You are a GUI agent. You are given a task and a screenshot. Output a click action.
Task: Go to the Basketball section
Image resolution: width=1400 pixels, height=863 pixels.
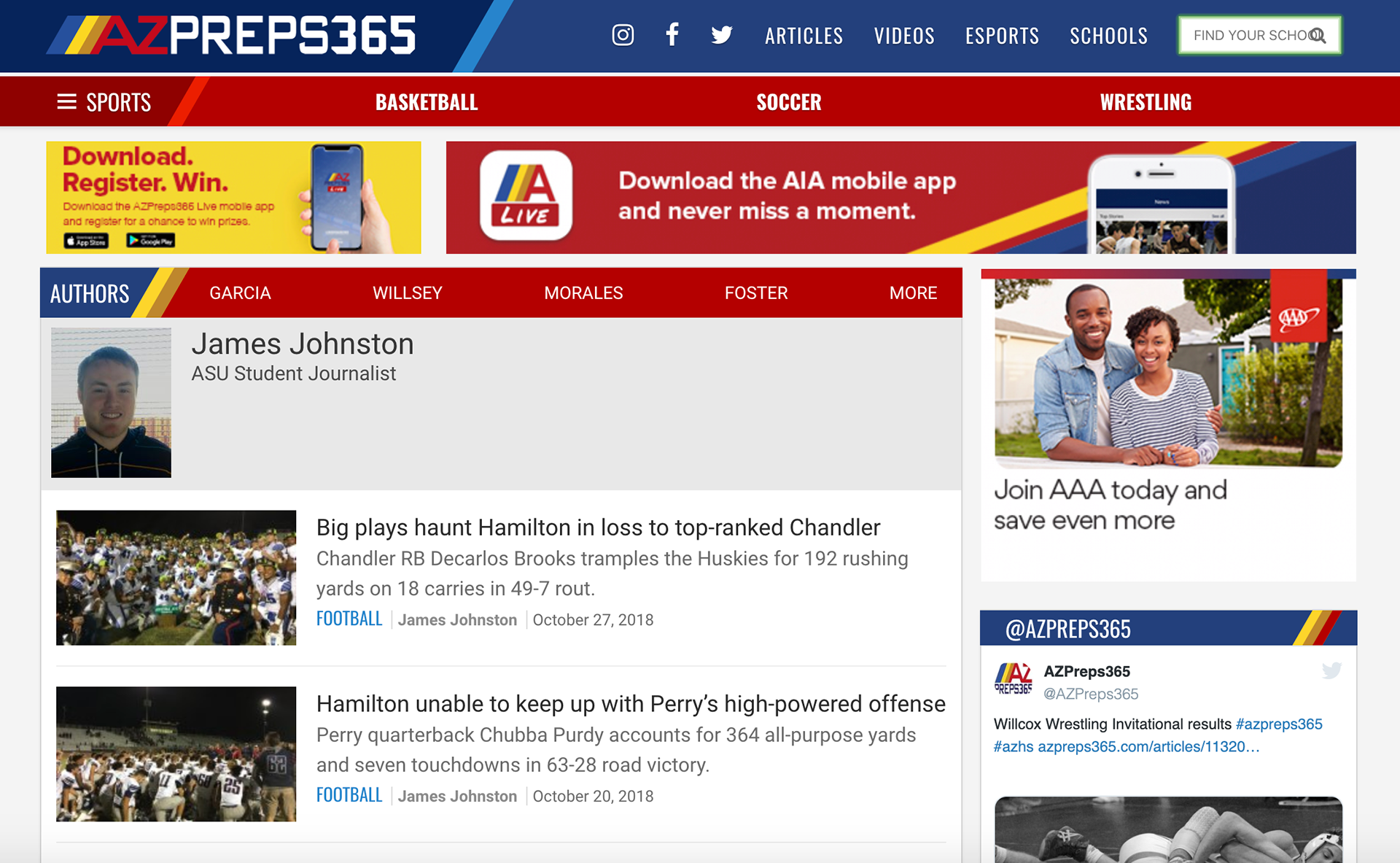tap(427, 102)
